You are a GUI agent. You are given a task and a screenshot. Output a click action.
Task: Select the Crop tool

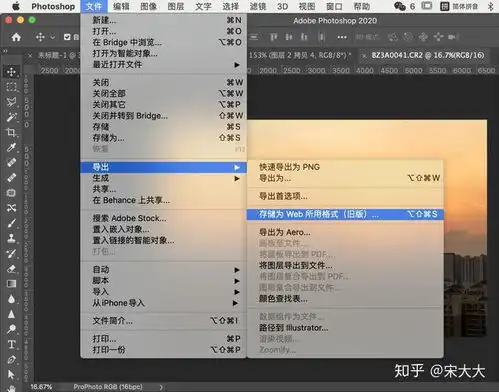coord(11,132)
